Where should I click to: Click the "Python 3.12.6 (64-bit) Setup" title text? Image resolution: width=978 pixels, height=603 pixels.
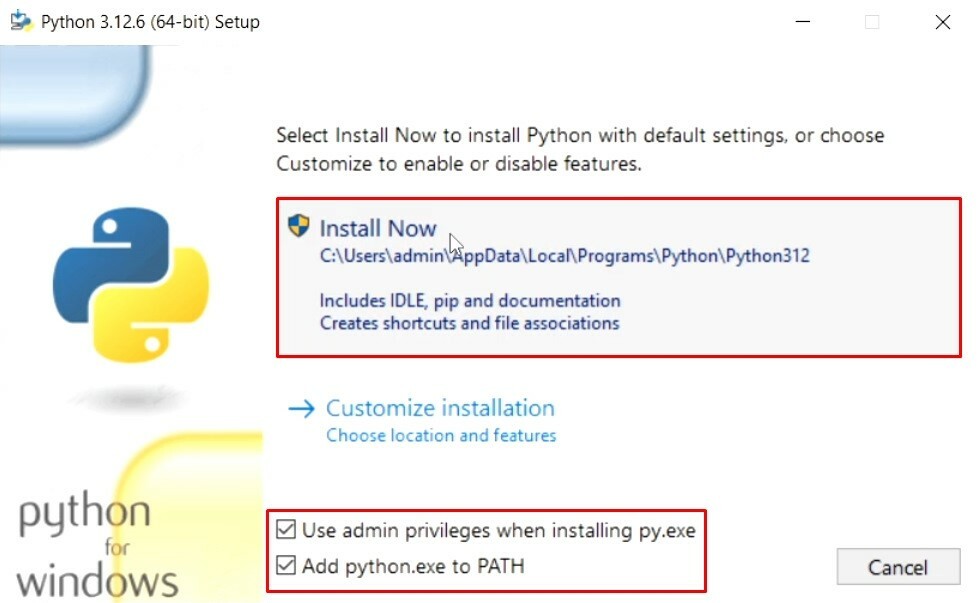[x=150, y=22]
